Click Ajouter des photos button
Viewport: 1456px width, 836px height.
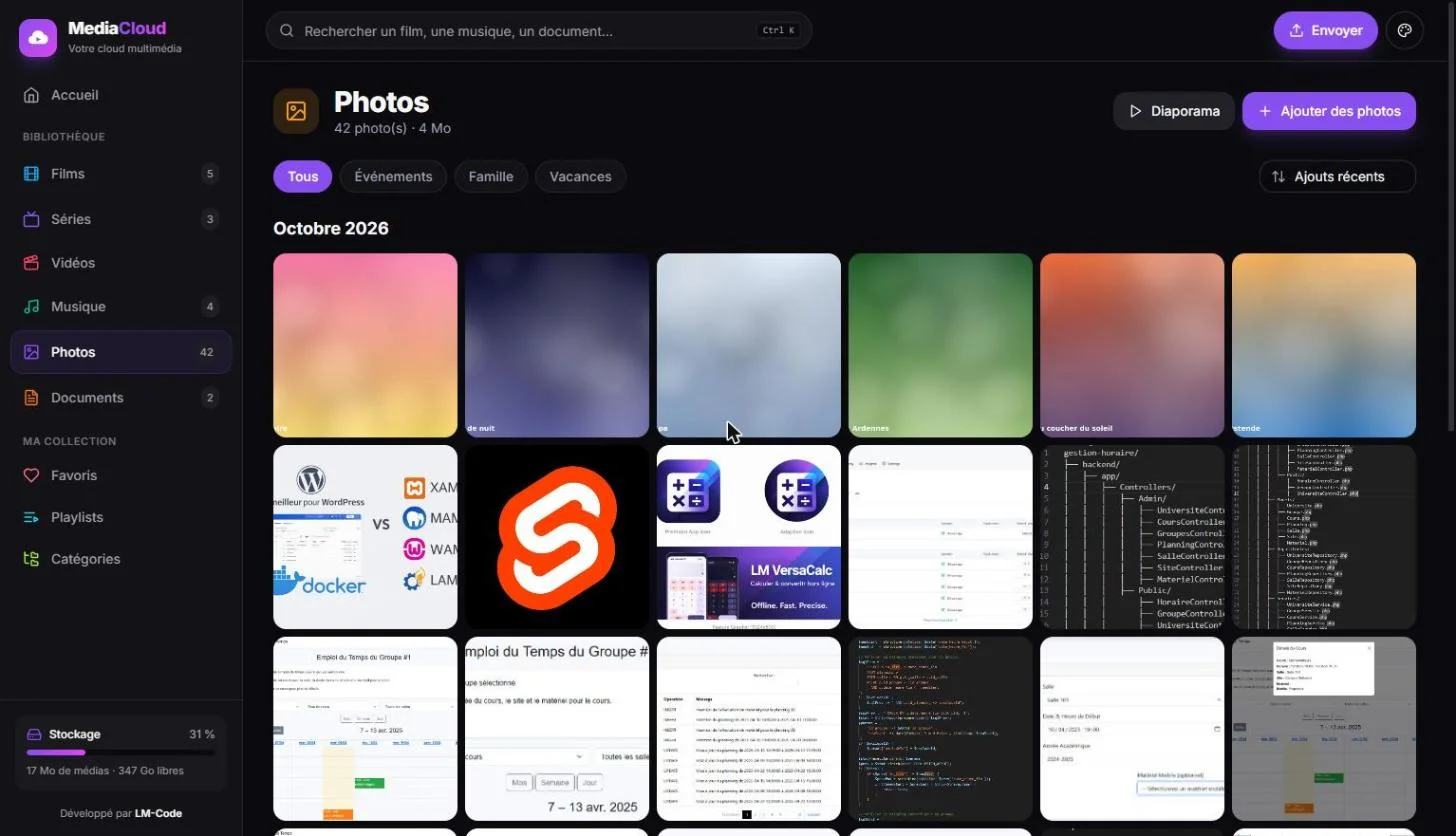(x=1329, y=111)
